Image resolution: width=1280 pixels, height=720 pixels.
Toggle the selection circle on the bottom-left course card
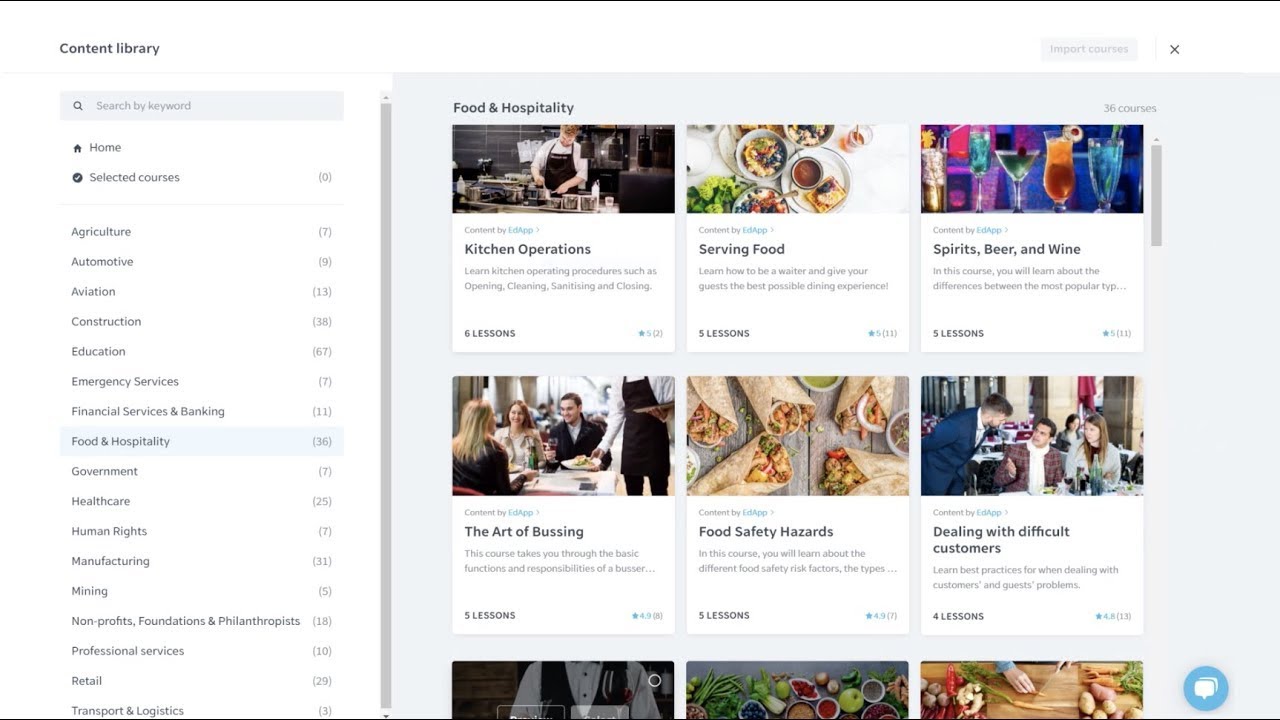pos(654,680)
